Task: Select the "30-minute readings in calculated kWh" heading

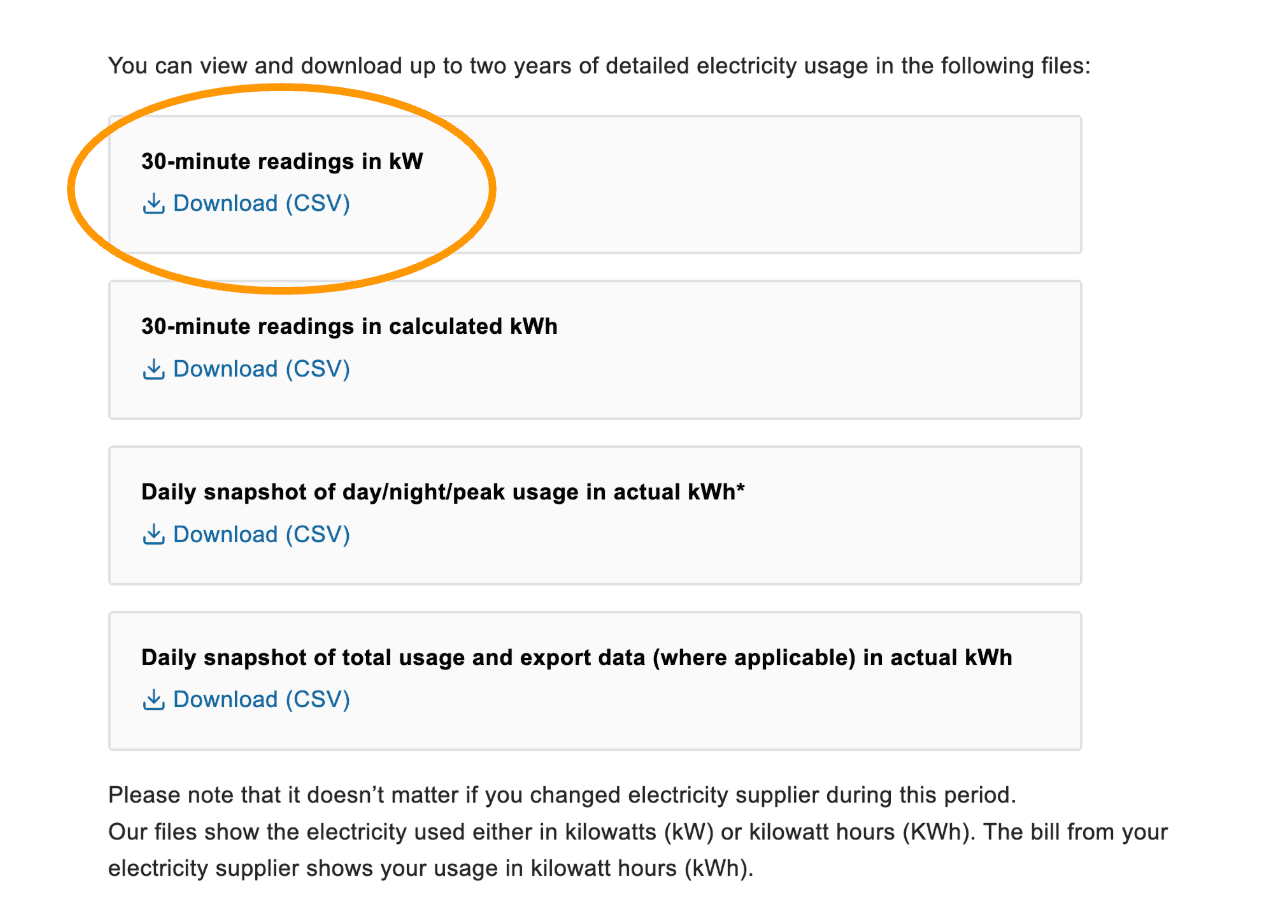Action: point(349,326)
